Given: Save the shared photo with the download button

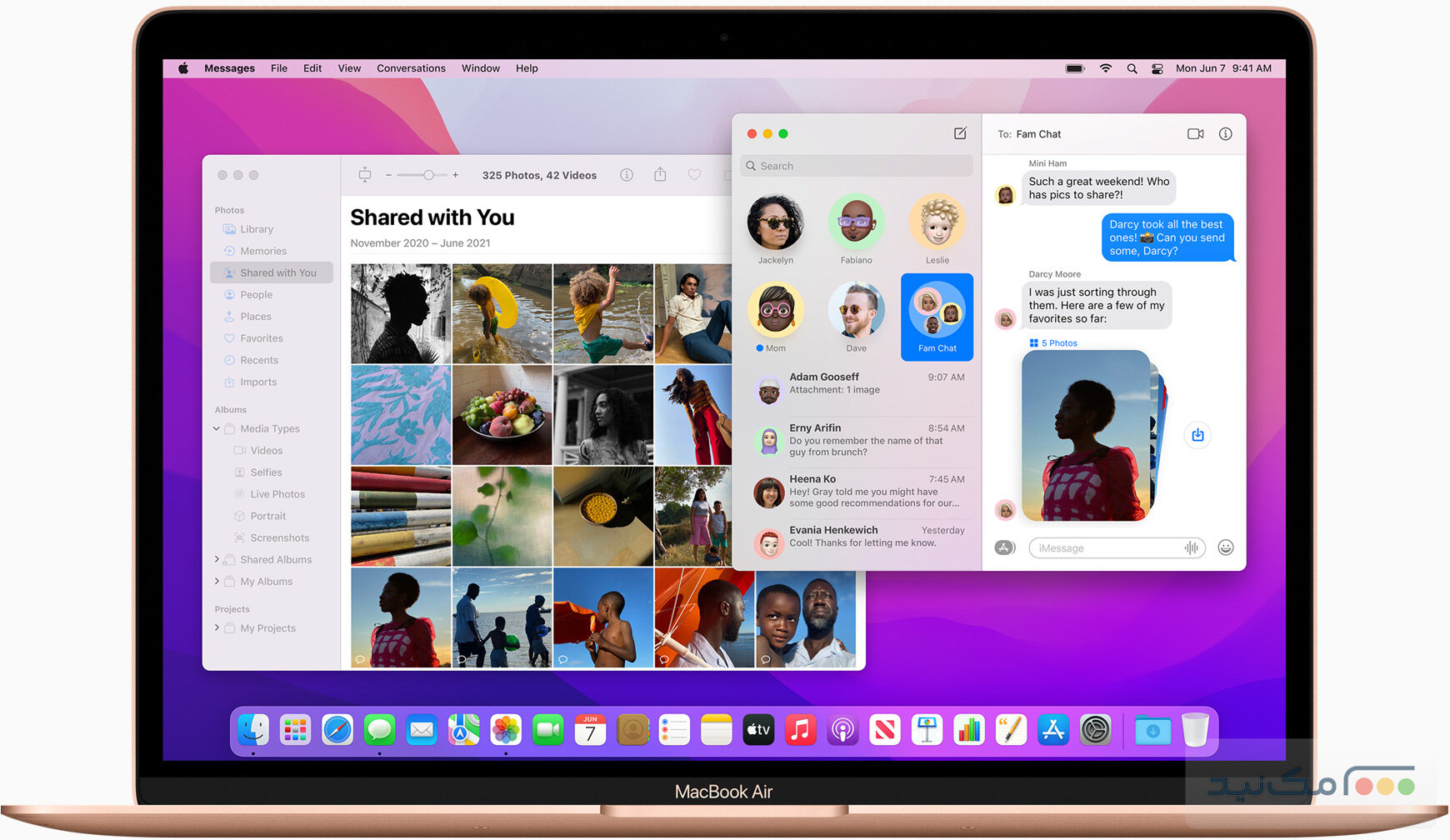Looking at the screenshot, I should pos(1197,434).
